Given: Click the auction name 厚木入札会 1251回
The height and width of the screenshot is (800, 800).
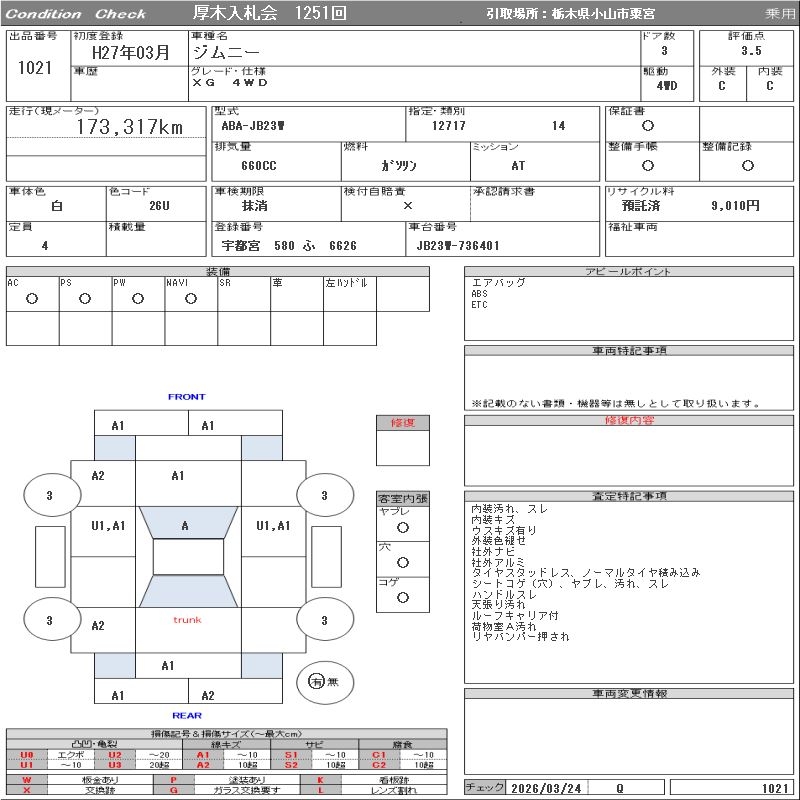Looking at the screenshot, I should pos(269,13).
